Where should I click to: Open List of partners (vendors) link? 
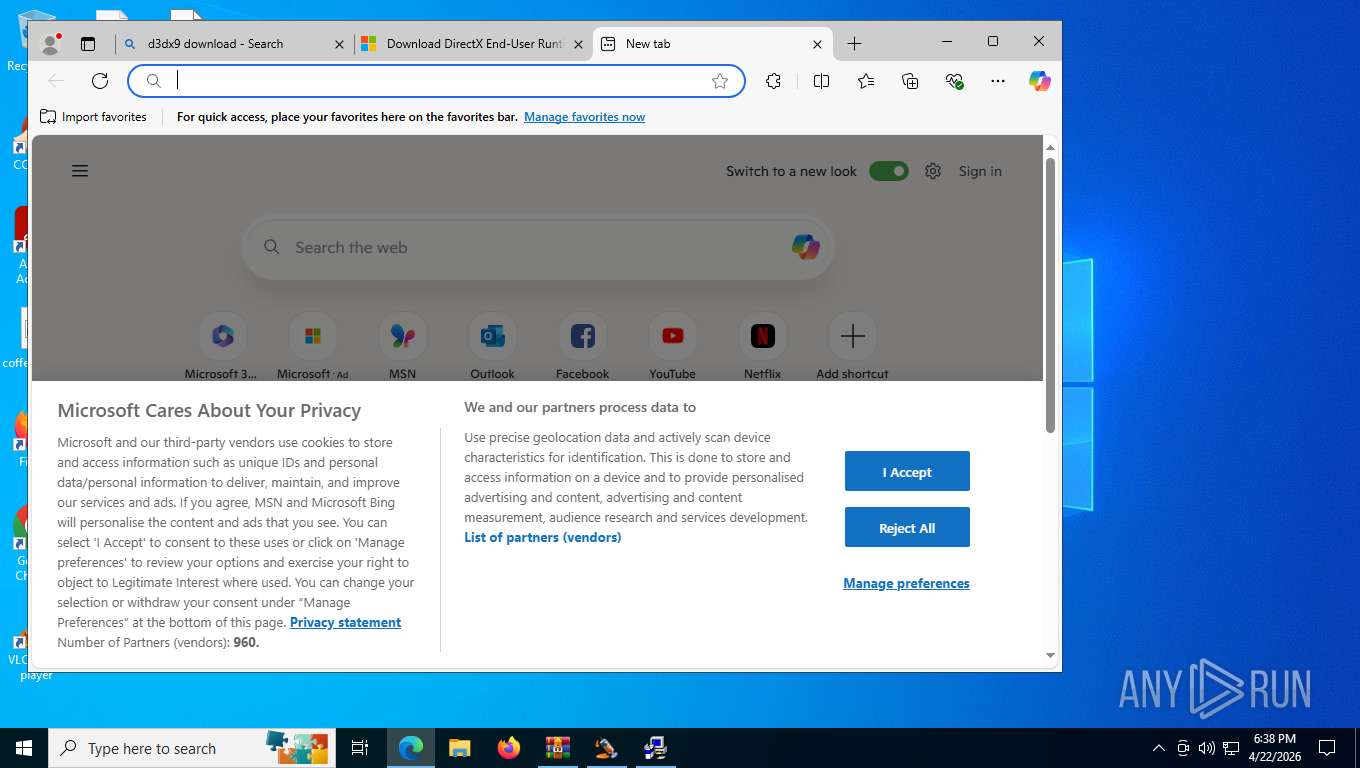point(543,537)
